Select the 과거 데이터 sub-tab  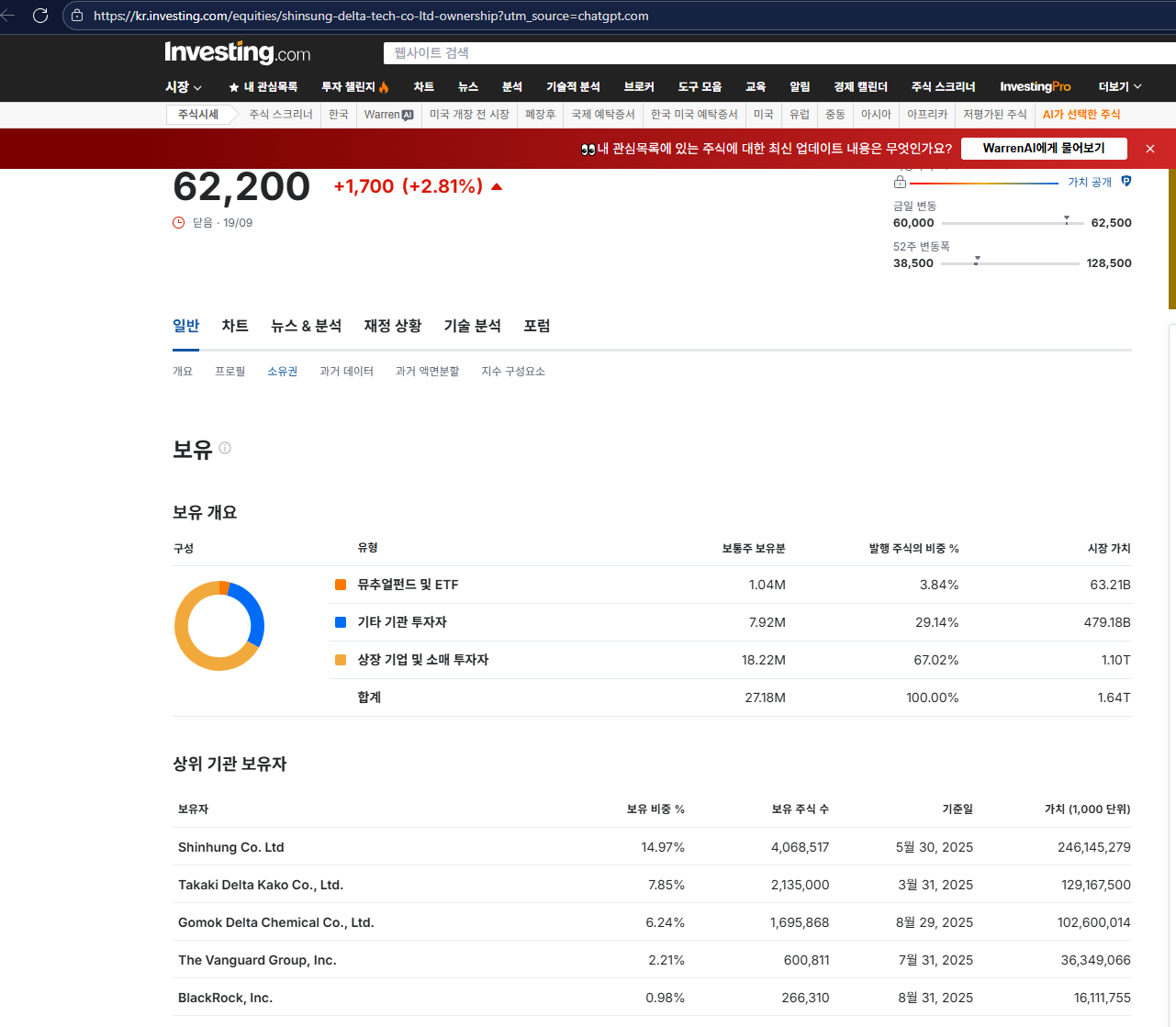tap(347, 371)
